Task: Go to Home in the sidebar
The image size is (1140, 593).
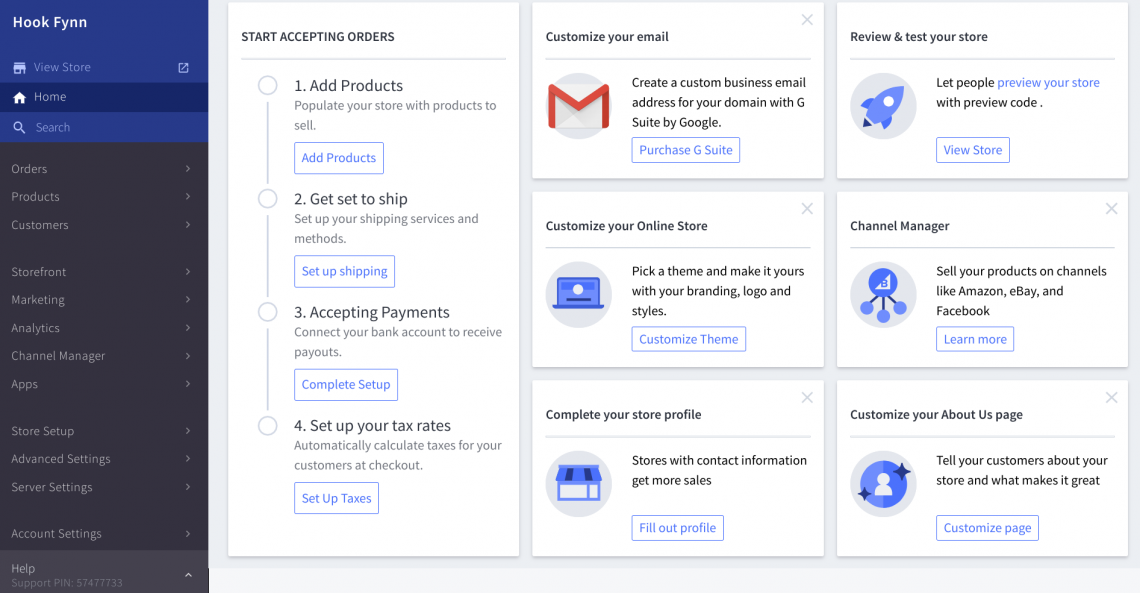Action: coord(104,97)
